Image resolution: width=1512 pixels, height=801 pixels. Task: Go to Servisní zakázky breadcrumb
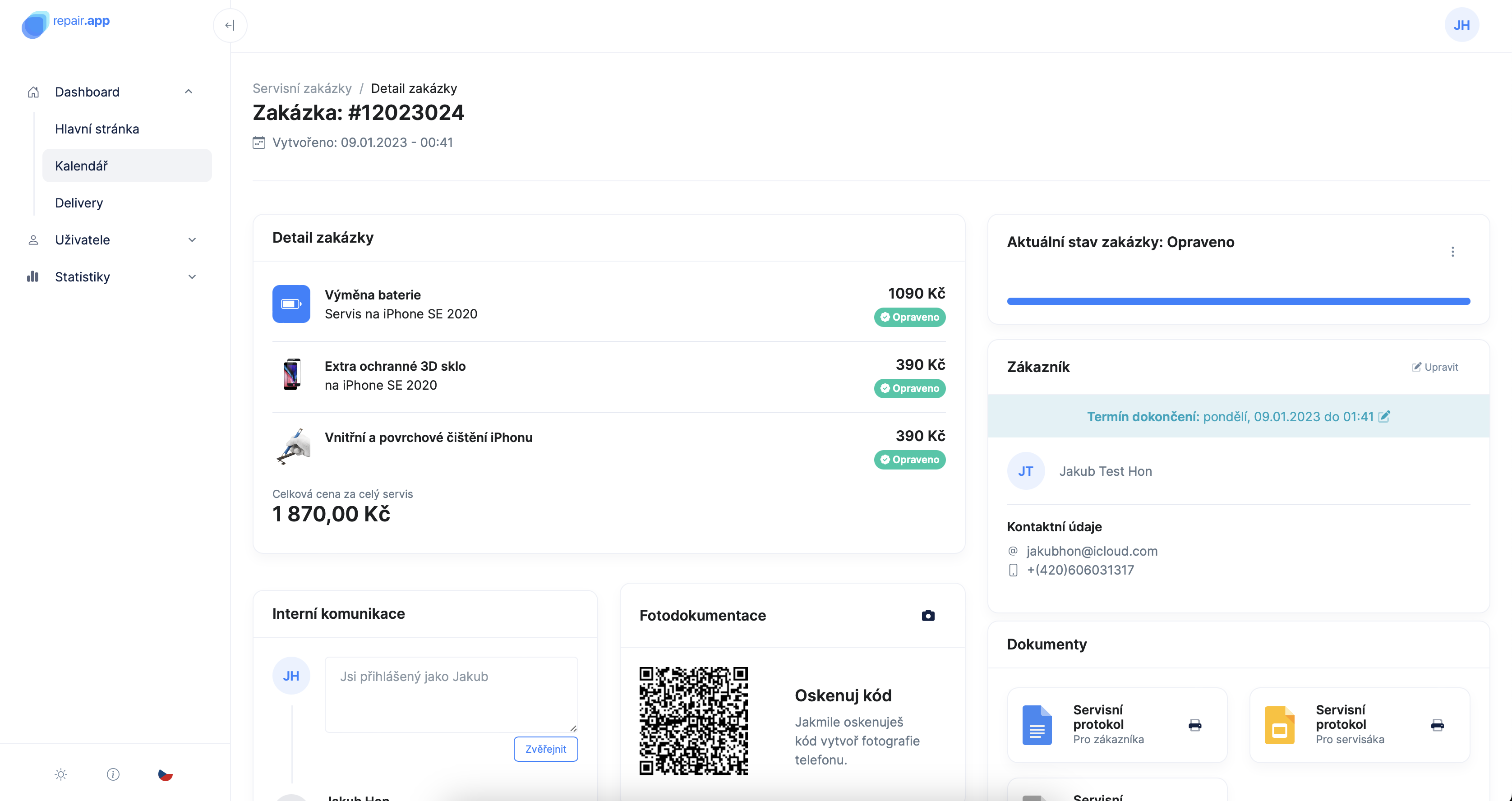302,88
